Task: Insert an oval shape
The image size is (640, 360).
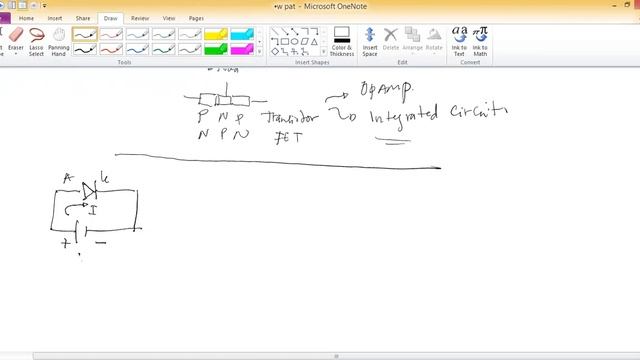Action: click(x=295, y=41)
